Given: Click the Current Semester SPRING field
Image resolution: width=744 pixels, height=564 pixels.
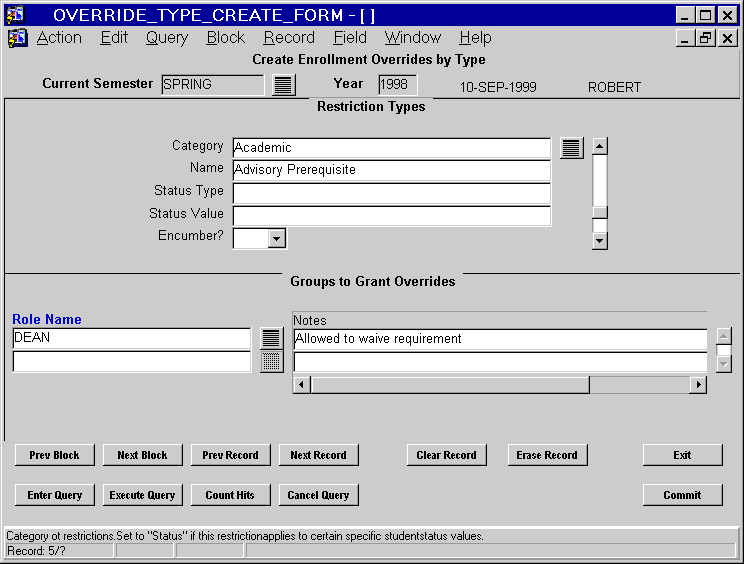Looking at the screenshot, I should pos(213,85).
